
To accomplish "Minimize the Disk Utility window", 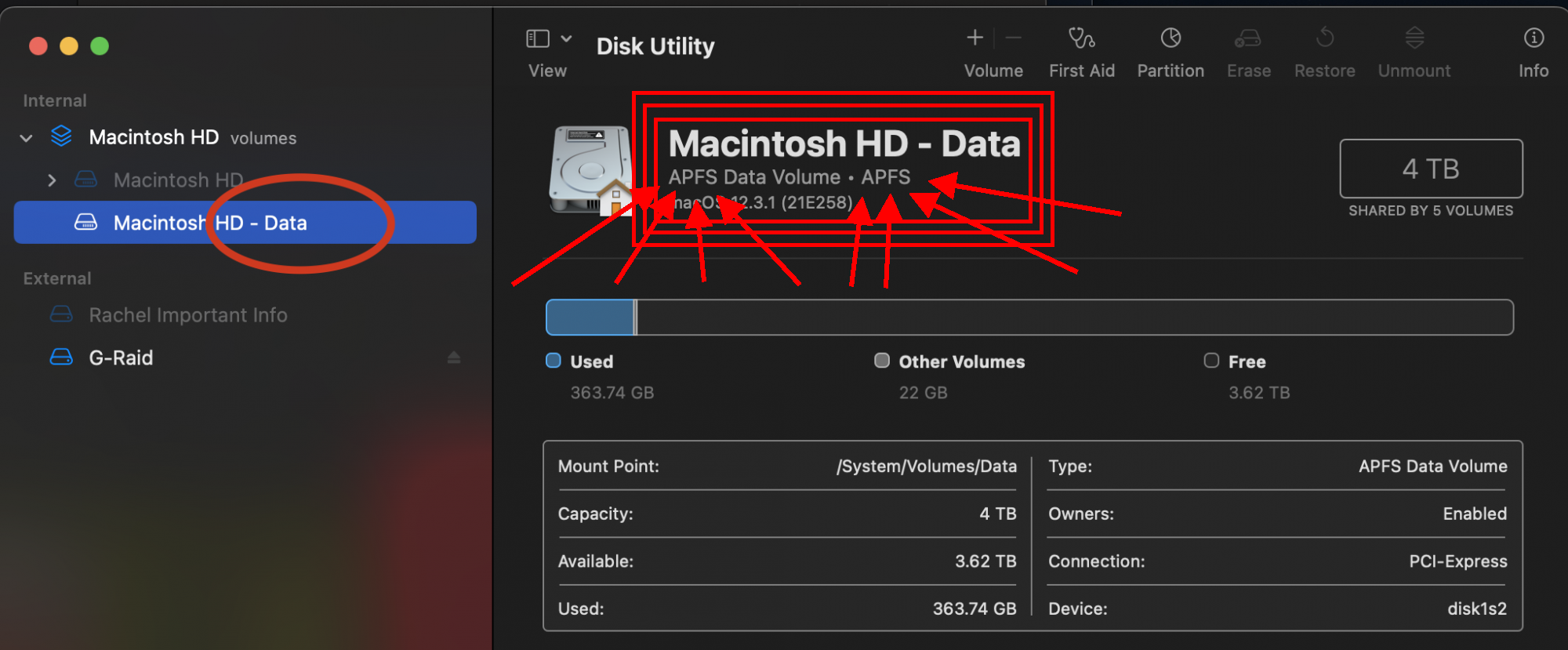I will (x=69, y=46).
